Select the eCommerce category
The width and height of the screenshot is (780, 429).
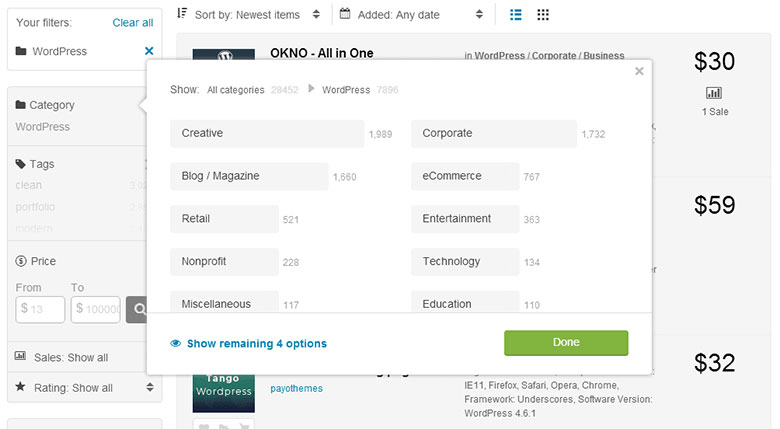(464, 176)
